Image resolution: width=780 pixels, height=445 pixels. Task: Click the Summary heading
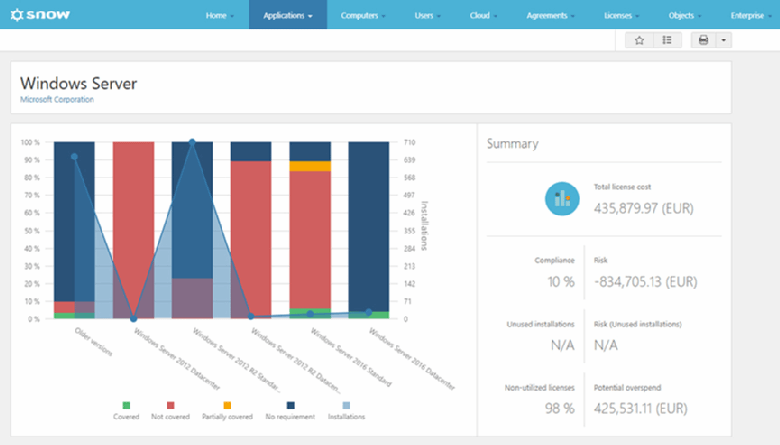point(512,144)
